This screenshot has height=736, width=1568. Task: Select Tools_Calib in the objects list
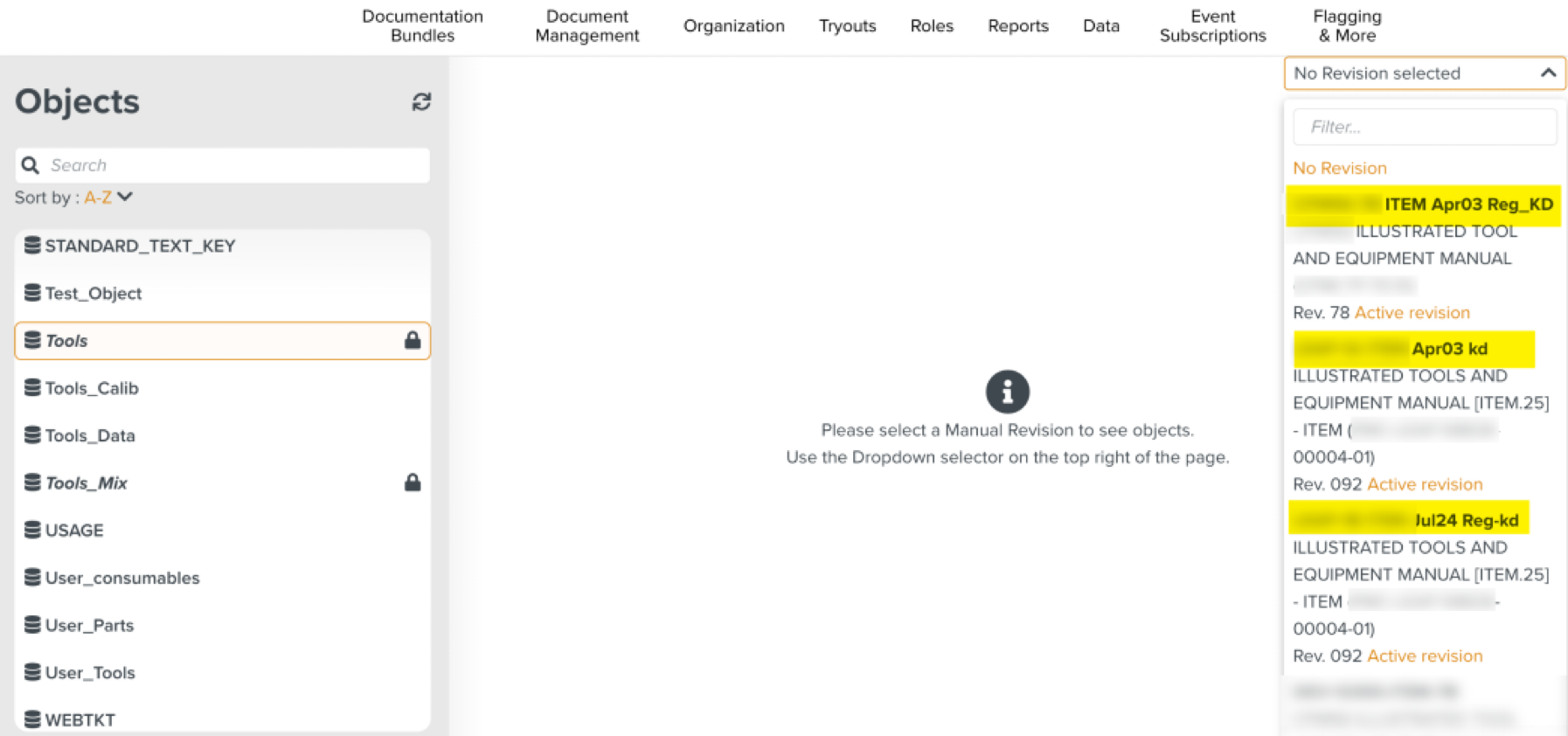coord(92,388)
